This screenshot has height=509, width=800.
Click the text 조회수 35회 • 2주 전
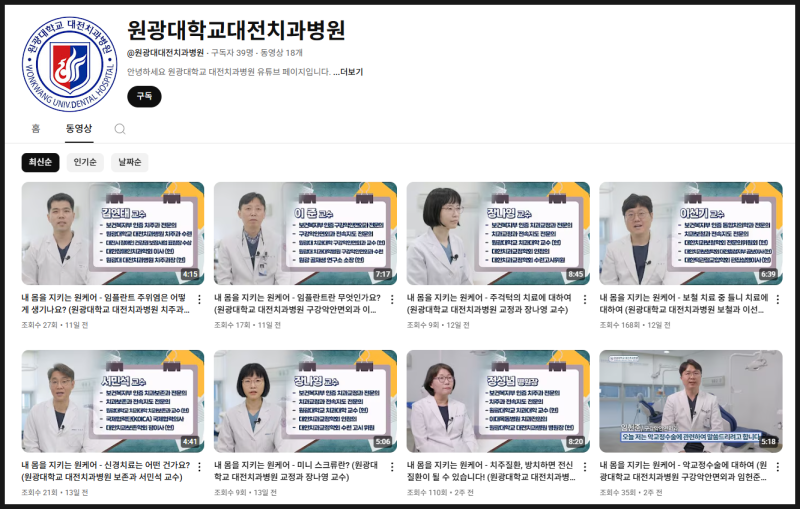[631, 493]
